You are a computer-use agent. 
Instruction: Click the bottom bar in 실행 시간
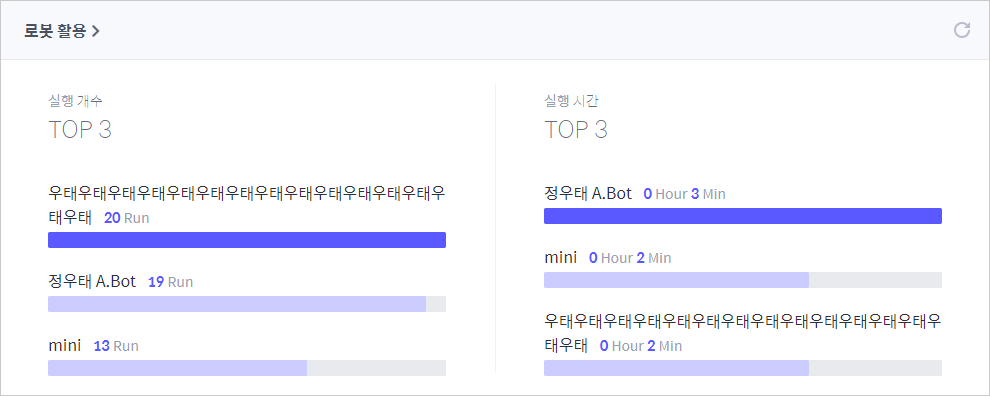[x=742, y=368]
